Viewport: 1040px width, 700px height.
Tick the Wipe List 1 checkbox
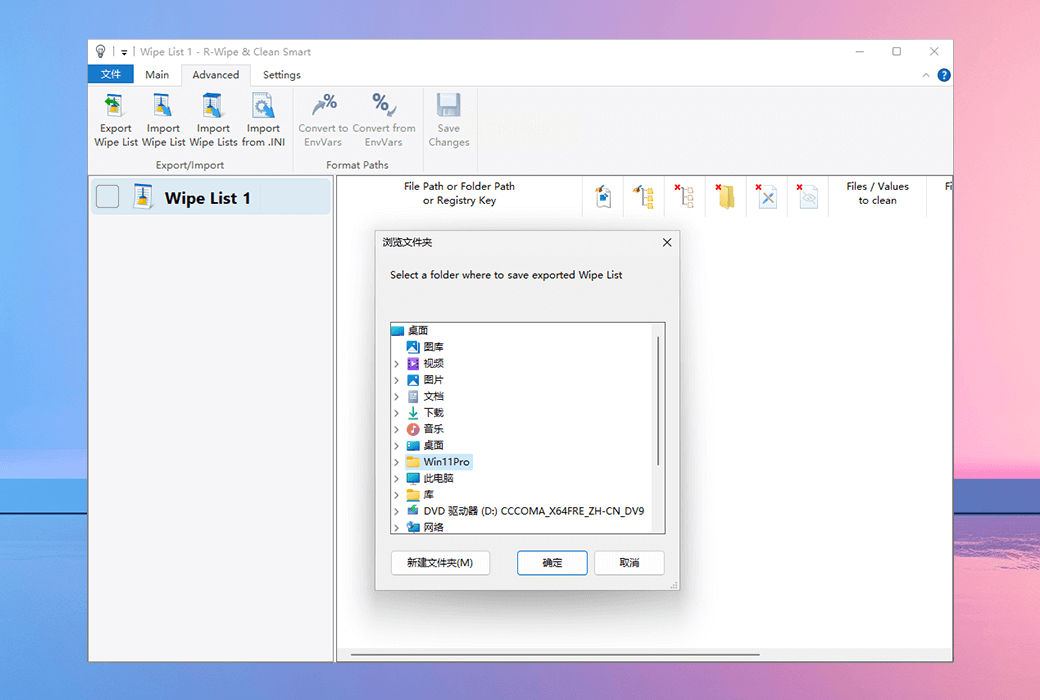108,197
